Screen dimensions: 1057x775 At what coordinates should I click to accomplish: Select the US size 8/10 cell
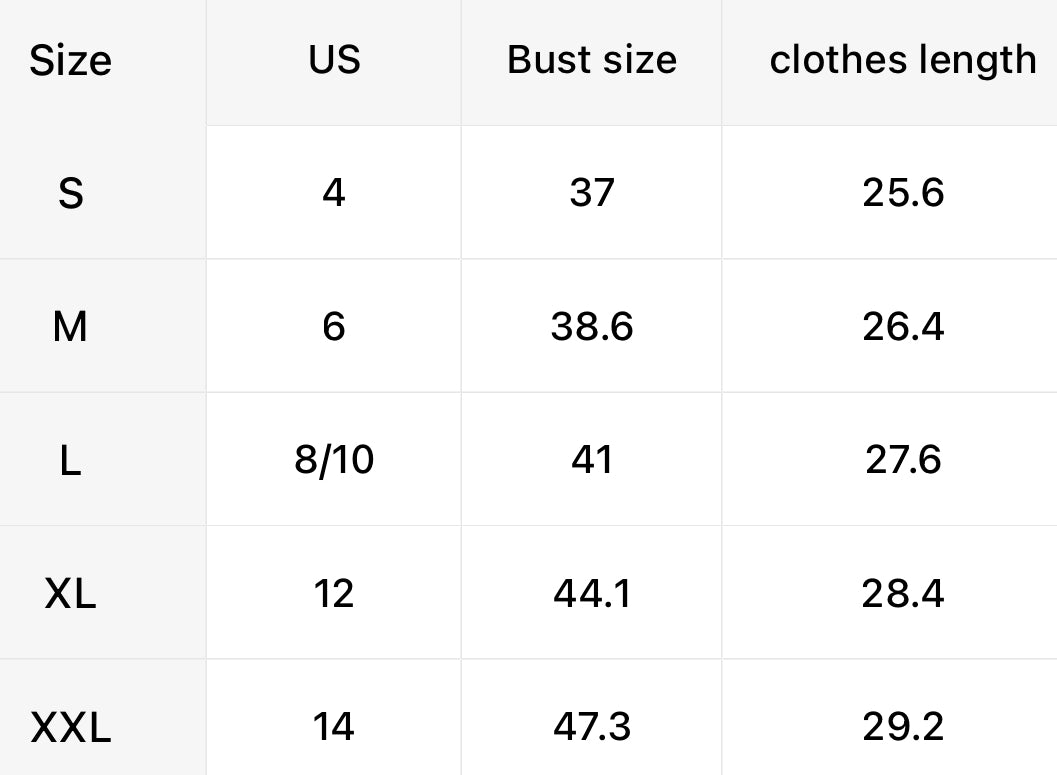pyautogui.click(x=334, y=460)
